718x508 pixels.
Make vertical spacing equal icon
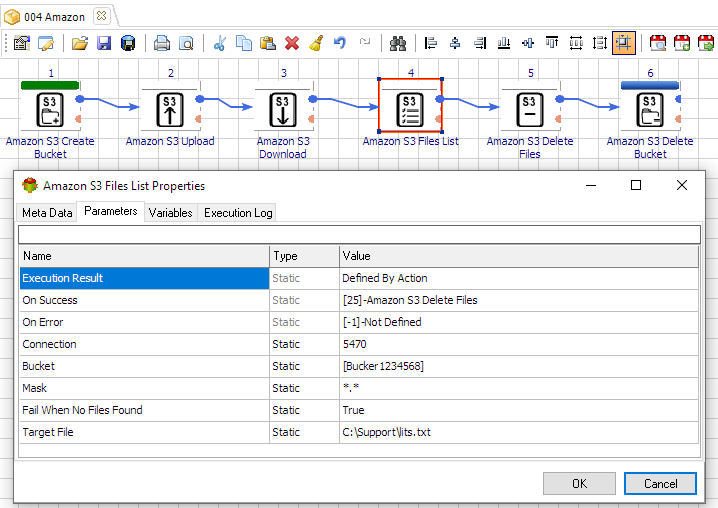coord(600,43)
